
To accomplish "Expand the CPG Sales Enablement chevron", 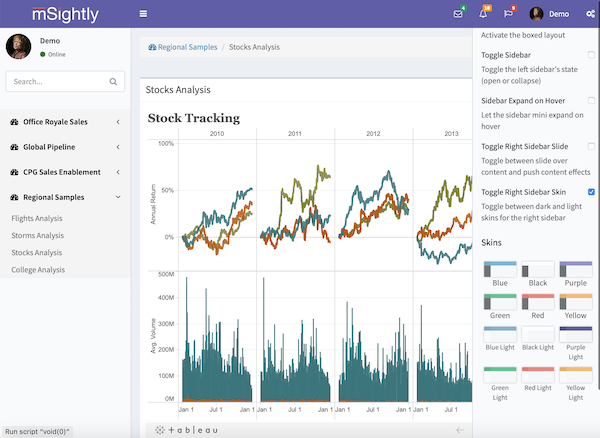I will click(x=118, y=173).
